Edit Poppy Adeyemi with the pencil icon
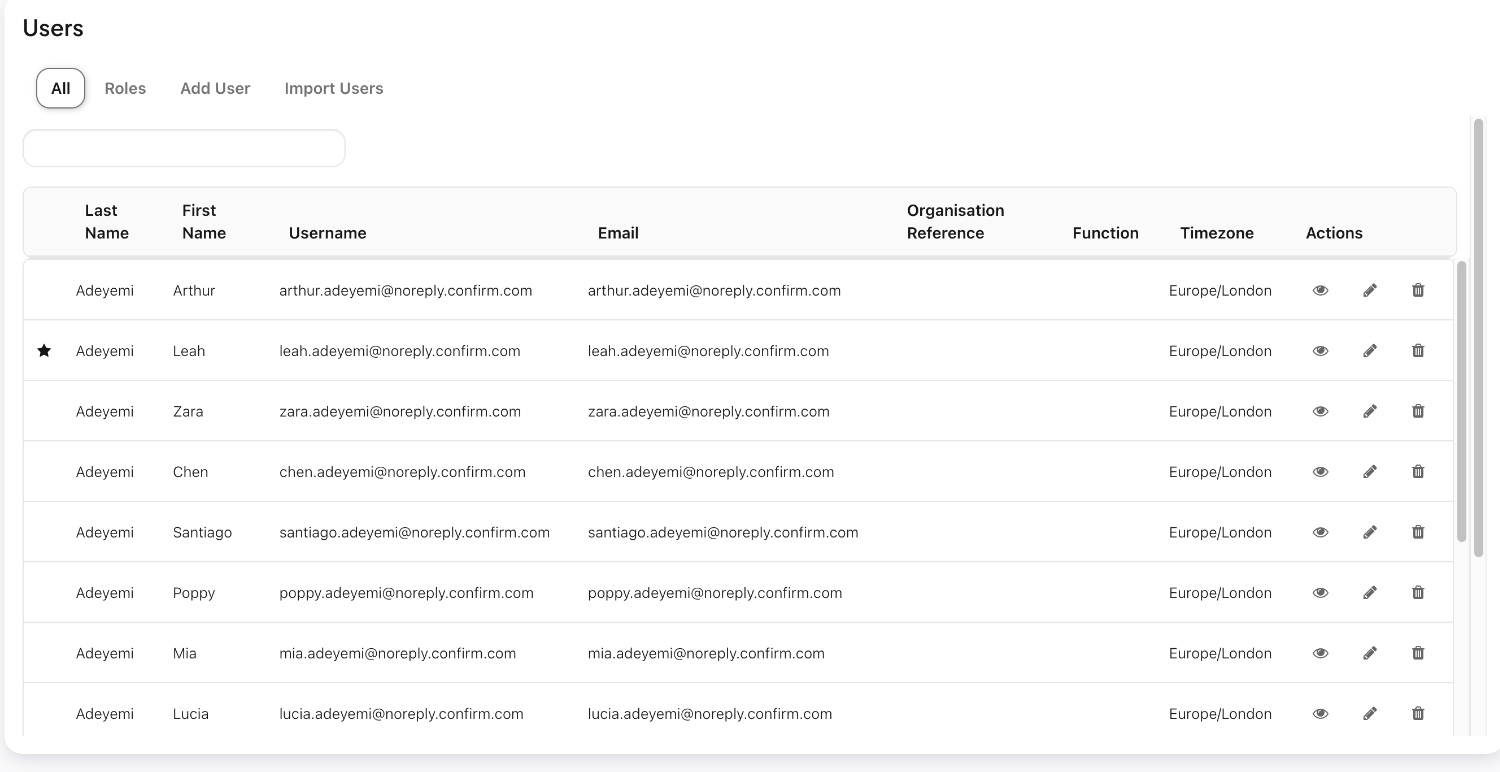 coord(1370,593)
